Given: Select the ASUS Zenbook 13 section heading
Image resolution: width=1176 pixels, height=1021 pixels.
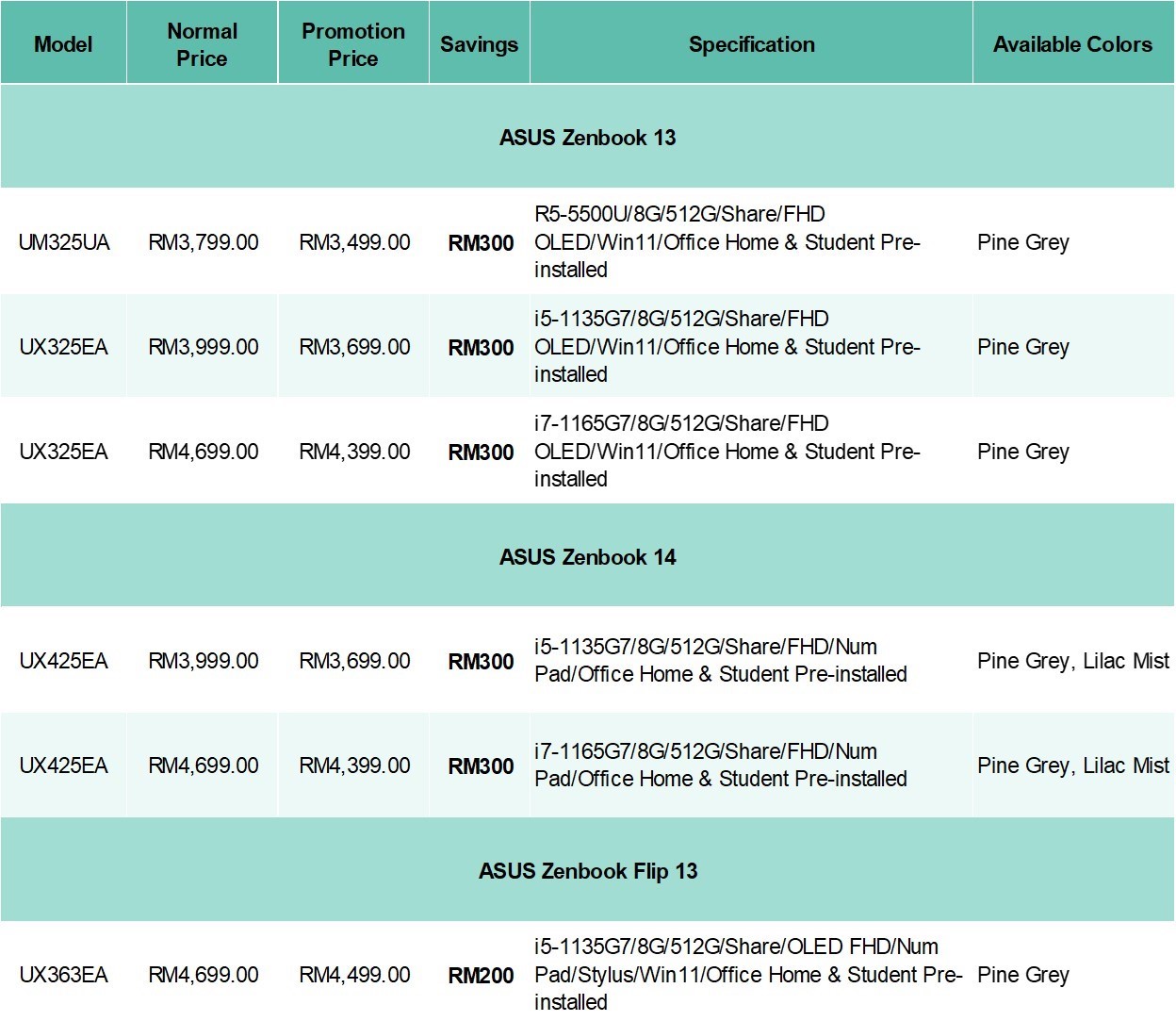Looking at the screenshot, I should [588, 138].
